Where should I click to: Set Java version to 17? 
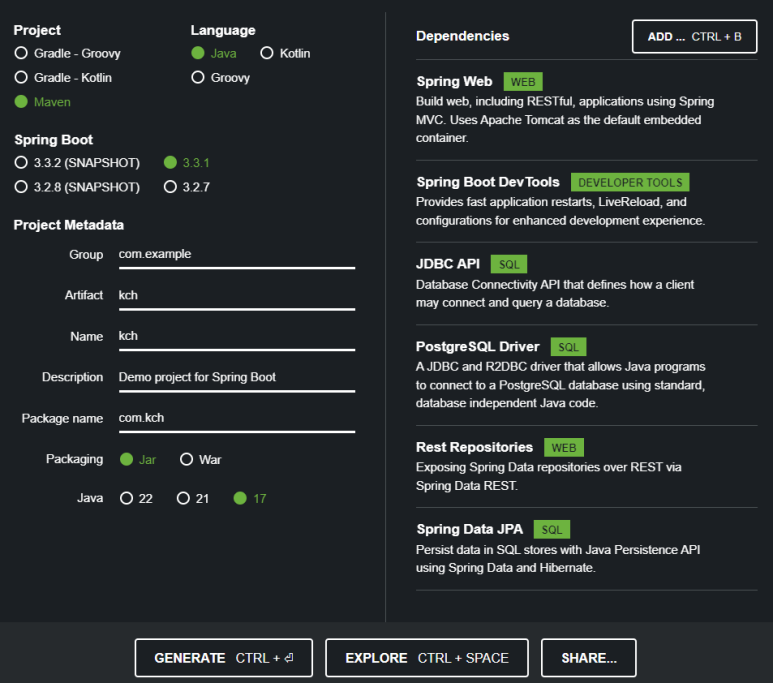(250, 499)
